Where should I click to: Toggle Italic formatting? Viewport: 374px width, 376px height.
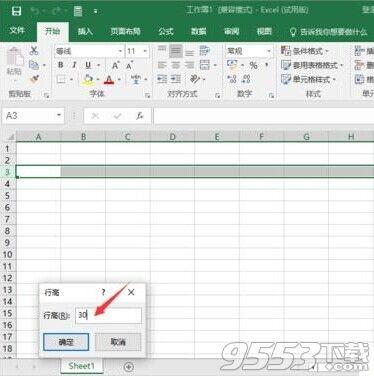(74, 65)
